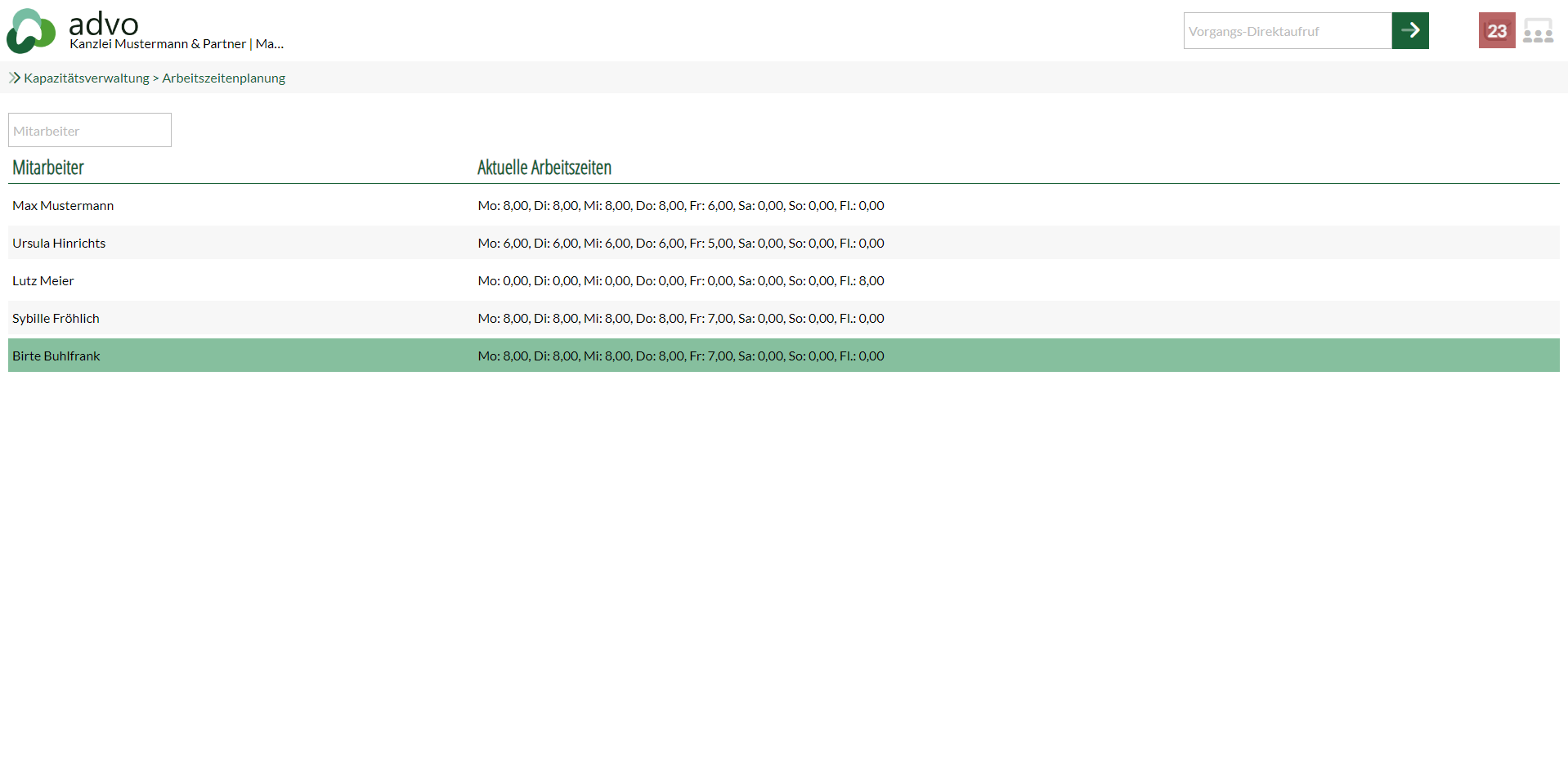Open Ursula Hinrichts in the employee list

pos(59,244)
